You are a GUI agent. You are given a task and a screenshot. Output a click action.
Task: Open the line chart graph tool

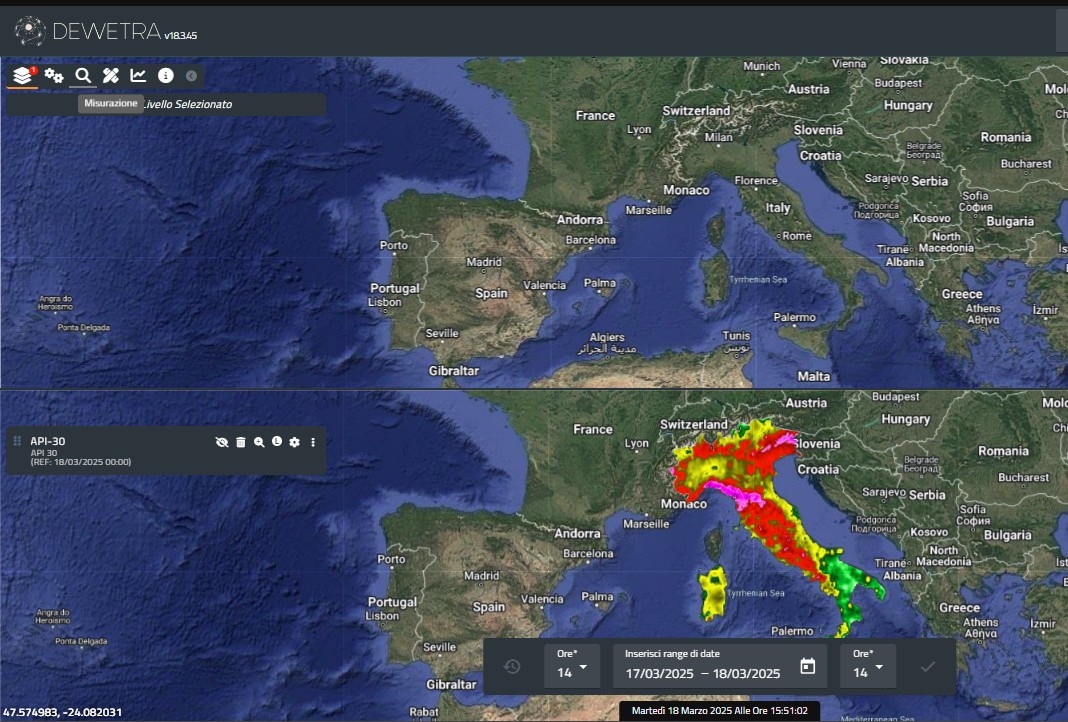point(138,75)
